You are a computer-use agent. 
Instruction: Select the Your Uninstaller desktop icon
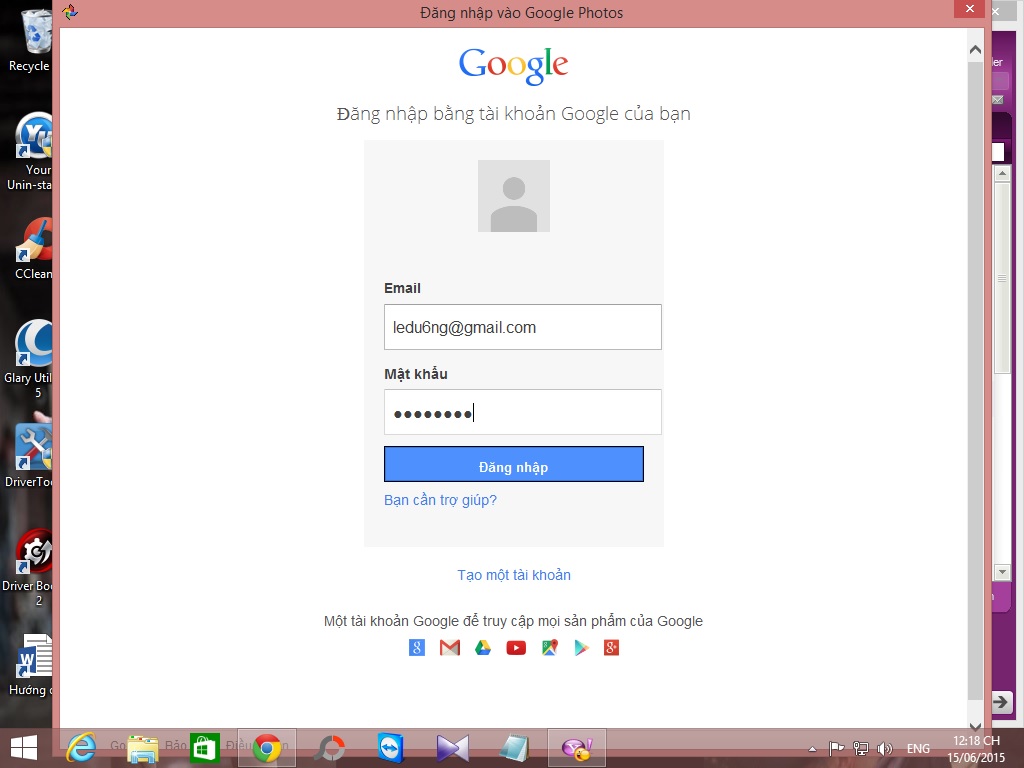[31, 152]
